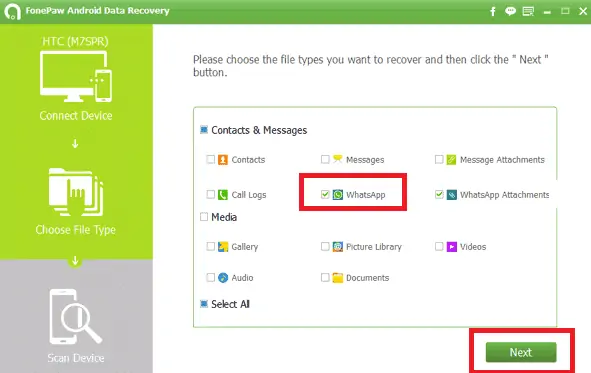Viewport: 591px width, 373px height.
Task: Click the Call Logs label text
Action: [x=249, y=195]
